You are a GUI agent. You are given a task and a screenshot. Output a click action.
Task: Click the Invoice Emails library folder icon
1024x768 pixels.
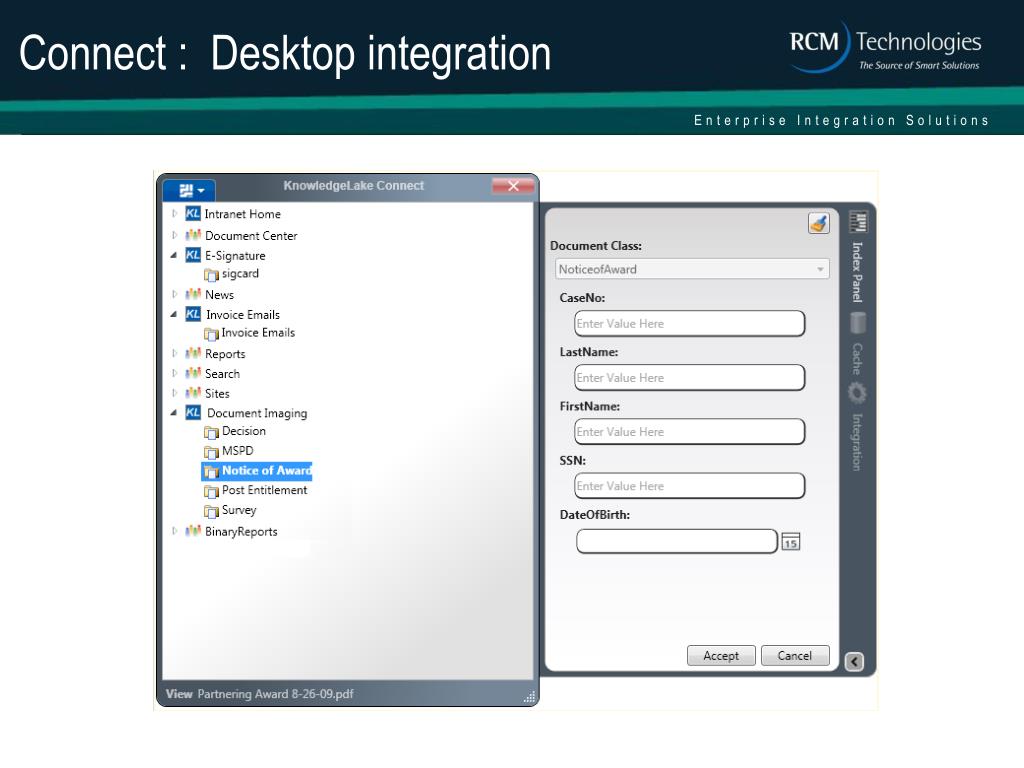tap(211, 334)
